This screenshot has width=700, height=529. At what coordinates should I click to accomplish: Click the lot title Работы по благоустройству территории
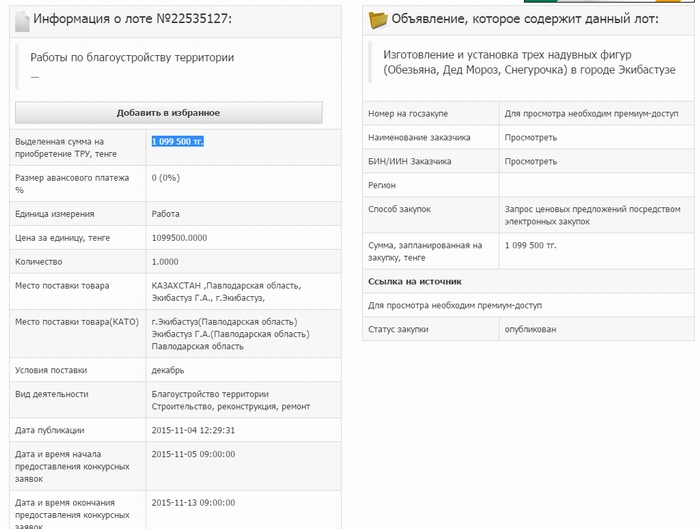[x=132, y=58]
